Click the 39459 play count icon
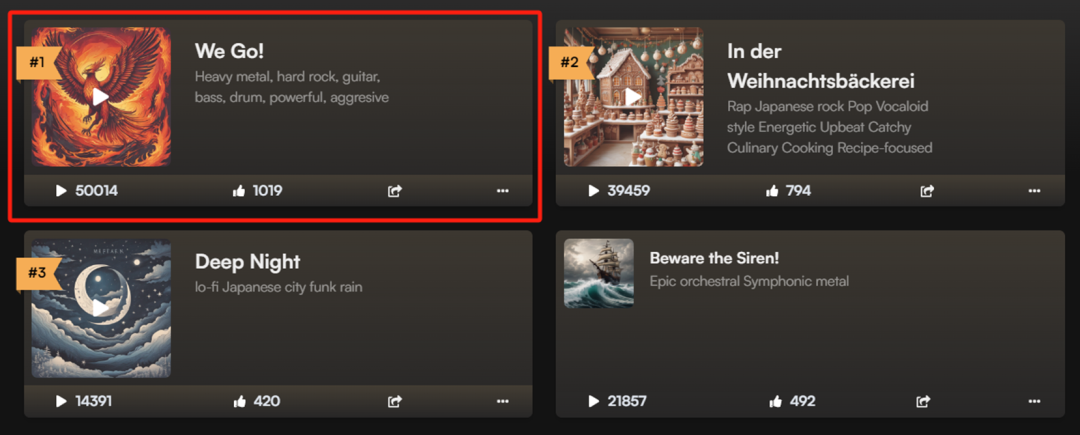This screenshot has height=435, width=1080. (594, 191)
